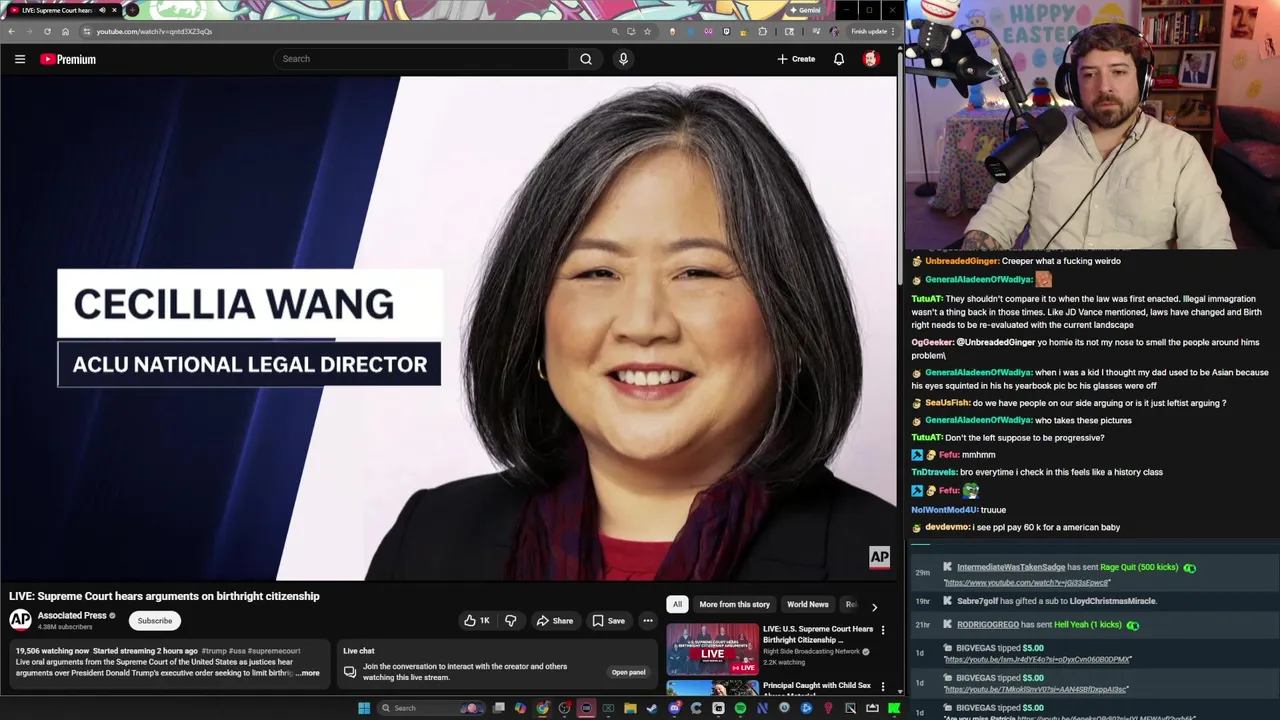Click the YouTube search magnifier button

(586, 59)
